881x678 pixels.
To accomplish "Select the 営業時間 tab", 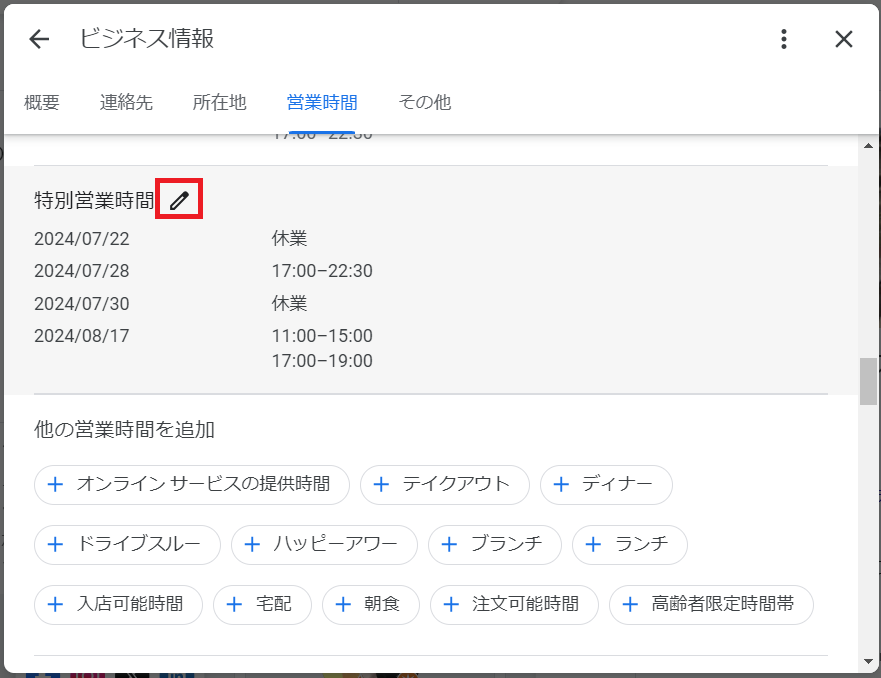I will tap(322, 102).
